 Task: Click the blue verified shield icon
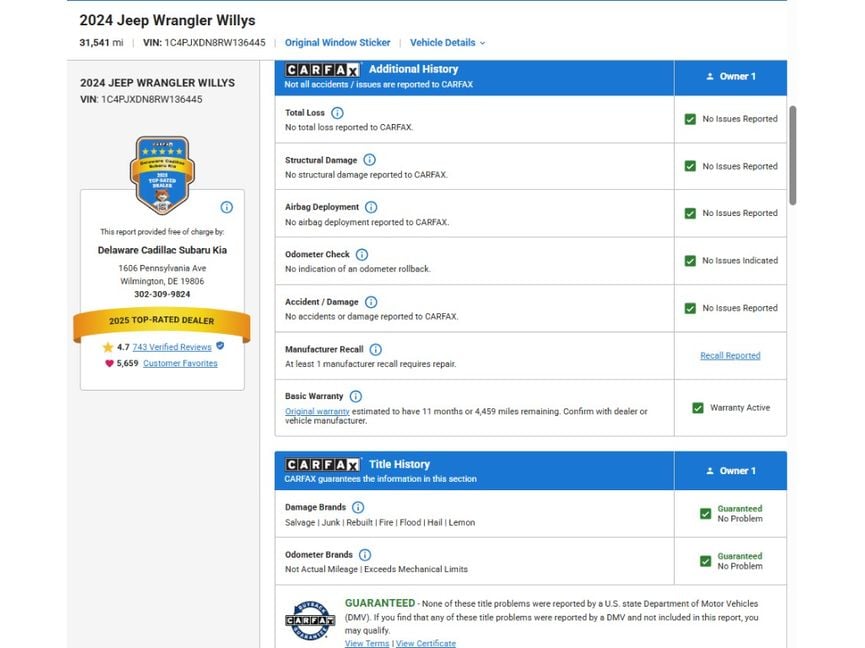coord(220,346)
